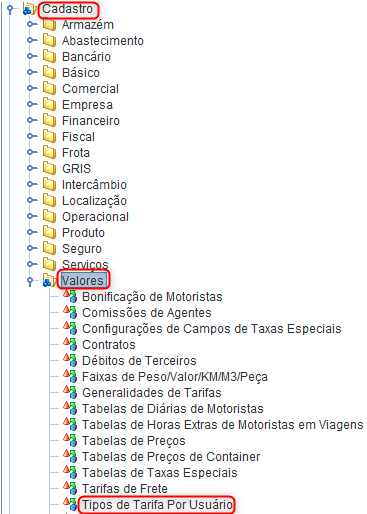Click the Faixas de Peso/Valor/KM/M3/Peça icon
The height and width of the screenshot is (514, 367).
coord(70,376)
